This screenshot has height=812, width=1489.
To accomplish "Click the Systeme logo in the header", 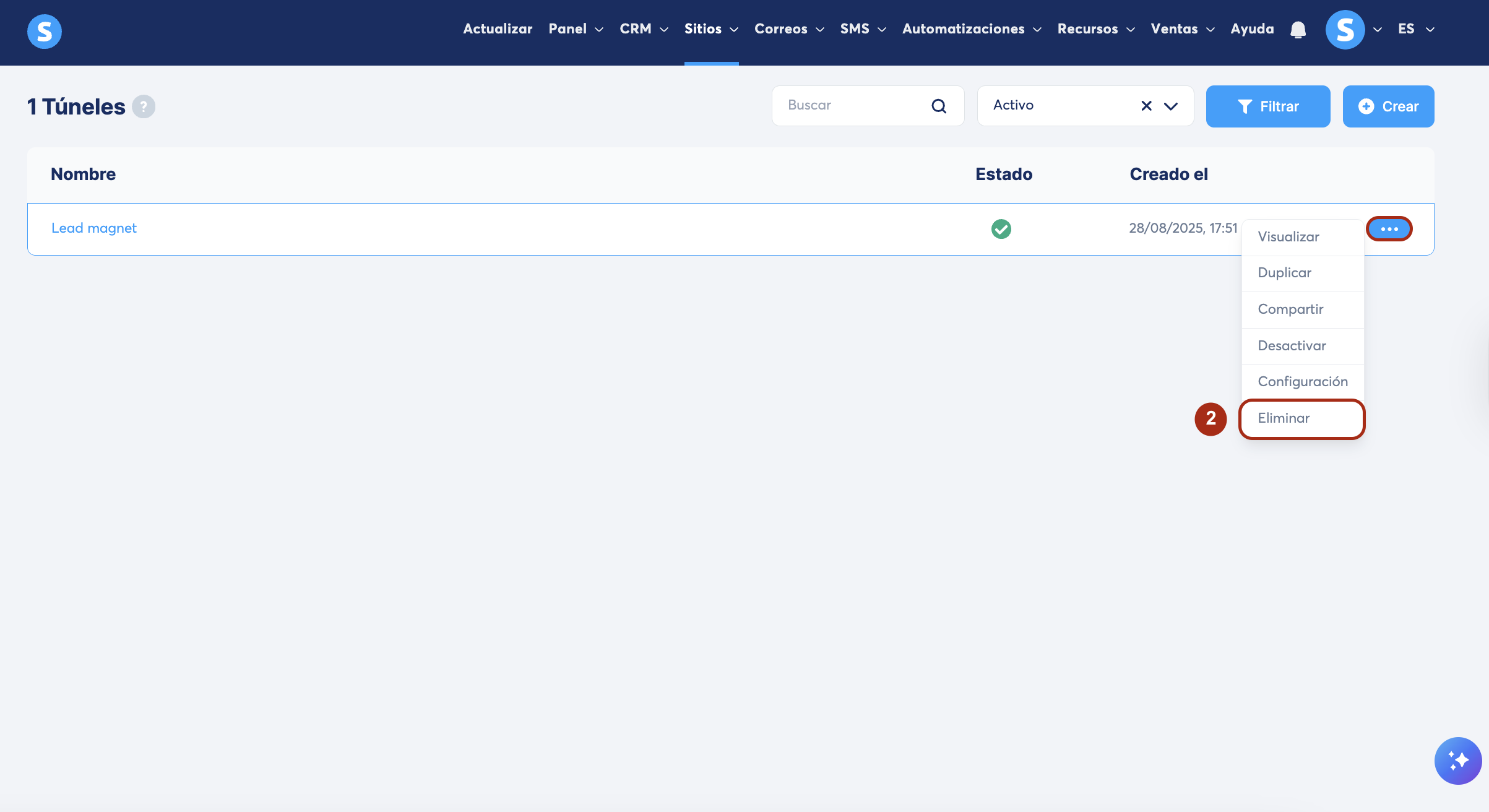I will pos(44,31).
